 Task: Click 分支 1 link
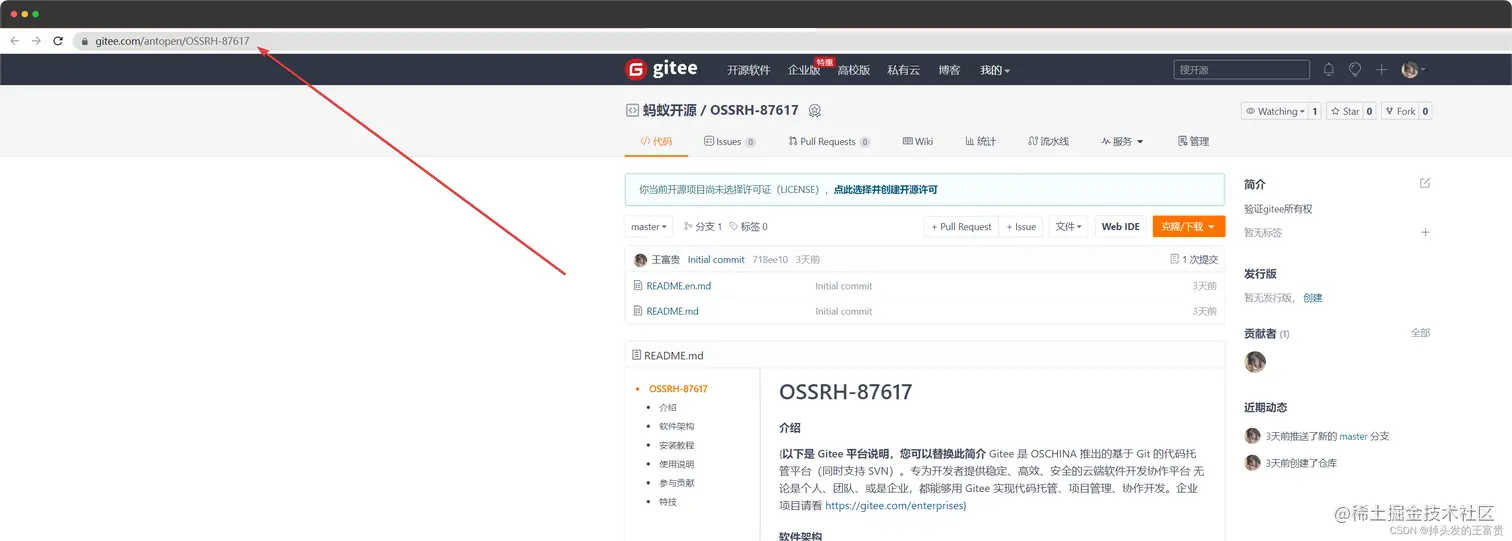[x=702, y=227]
